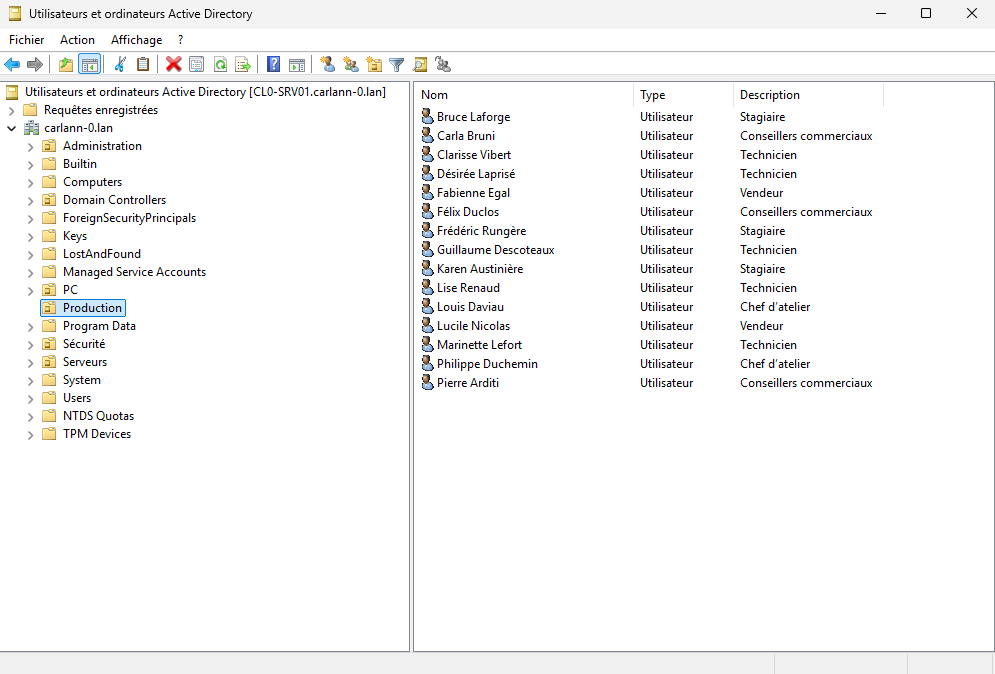Create a new organizational unit icon

tap(374, 64)
